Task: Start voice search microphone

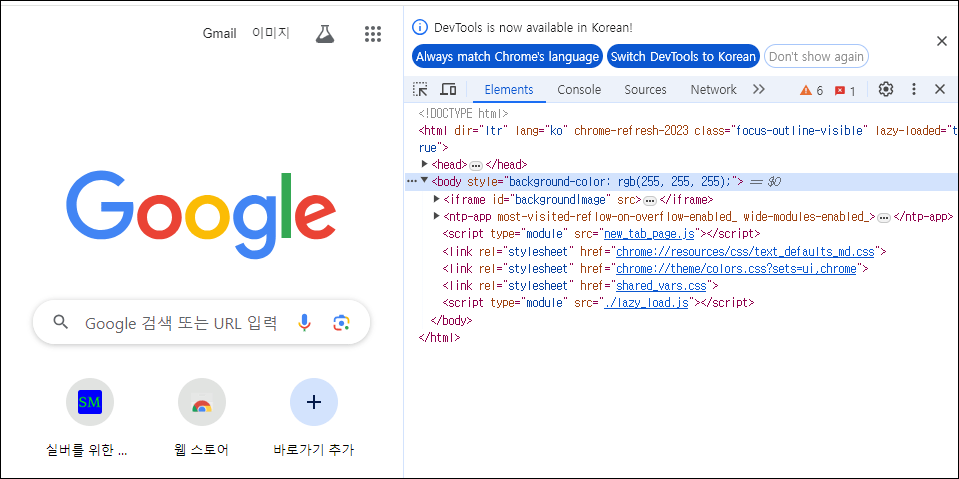Action: click(x=304, y=322)
